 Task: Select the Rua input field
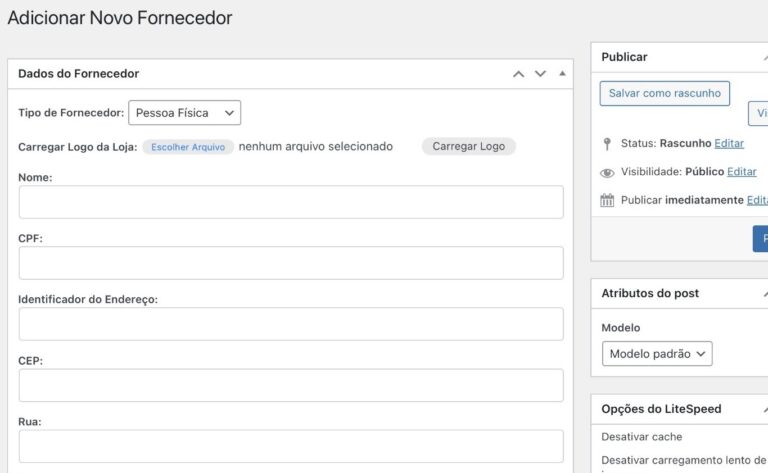291,446
